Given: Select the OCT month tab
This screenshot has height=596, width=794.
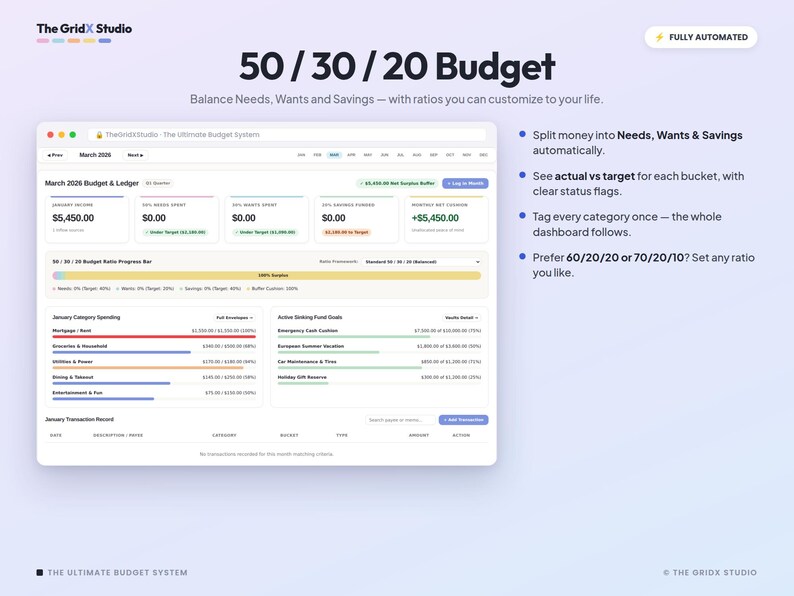Looking at the screenshot, I should coord(450,155).
